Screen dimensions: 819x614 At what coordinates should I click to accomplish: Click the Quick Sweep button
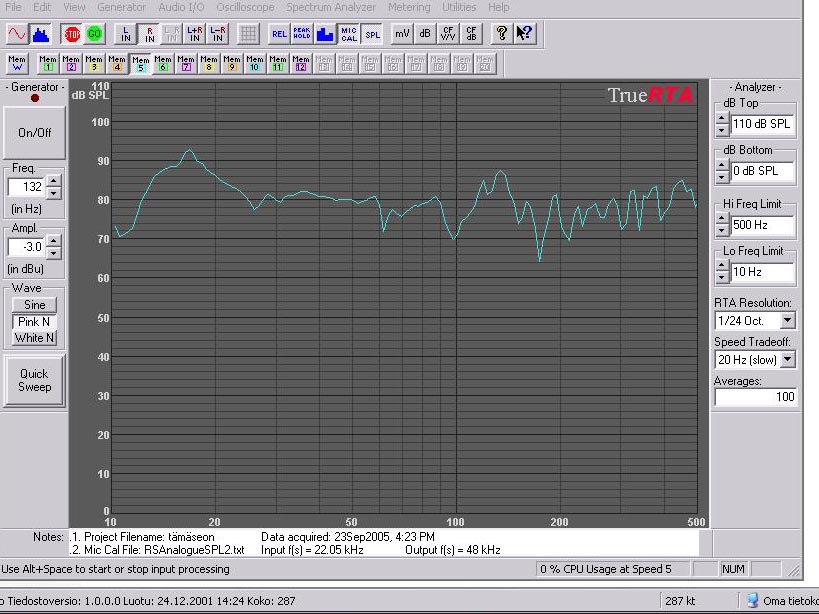34,380
